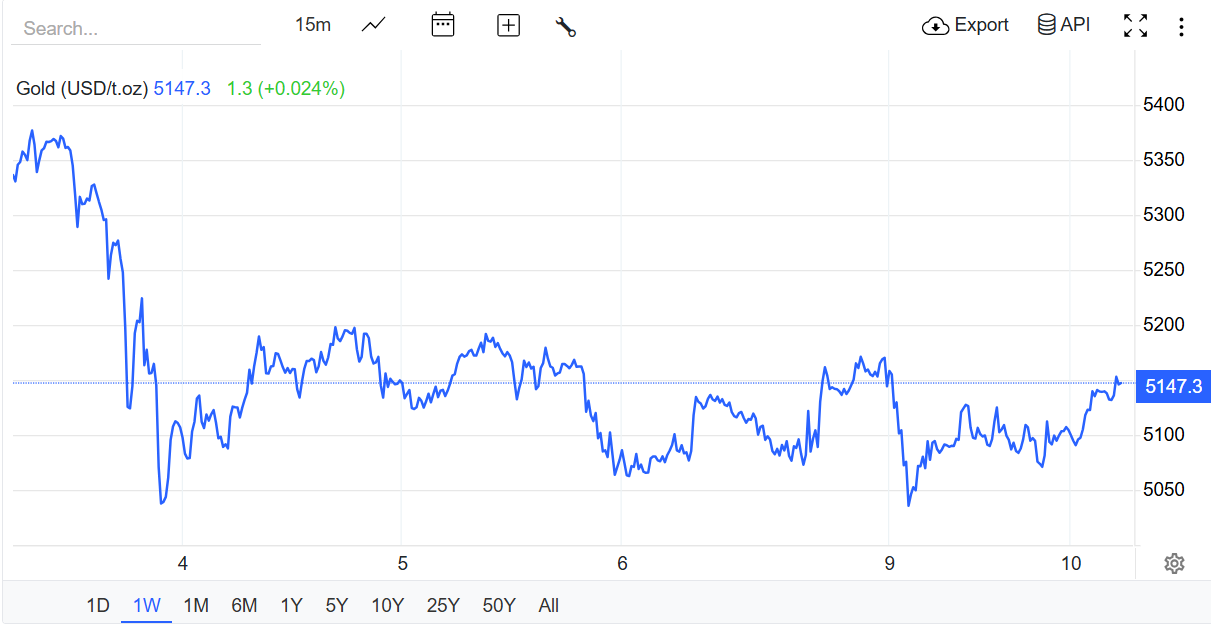Click the add comparison plus icon
Viewport: 1211px width, 624px height.
pos(509,26)
